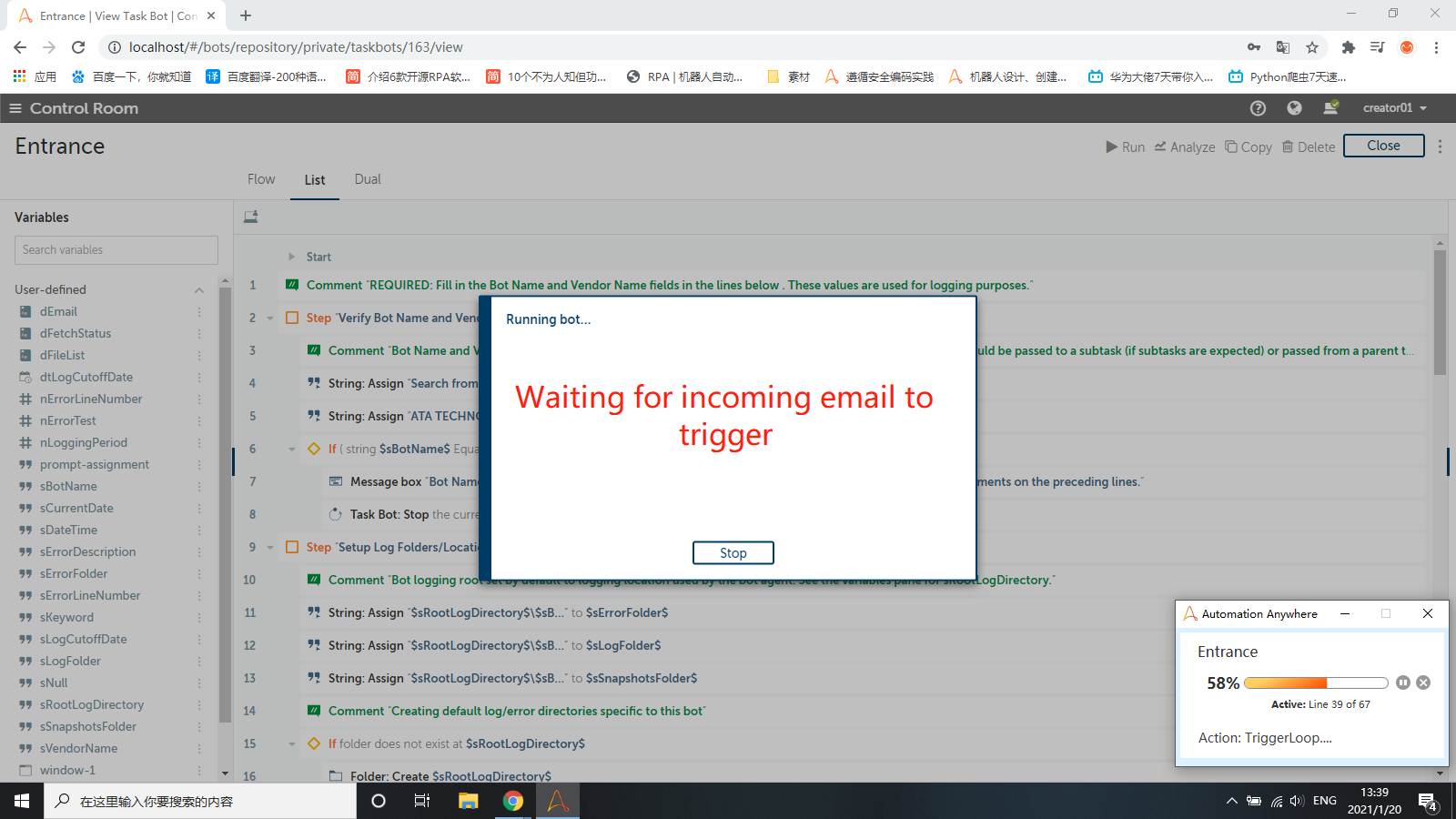Select the List view tab
The height and width of the screenshot is (819, 1456).
click(315, 180)
